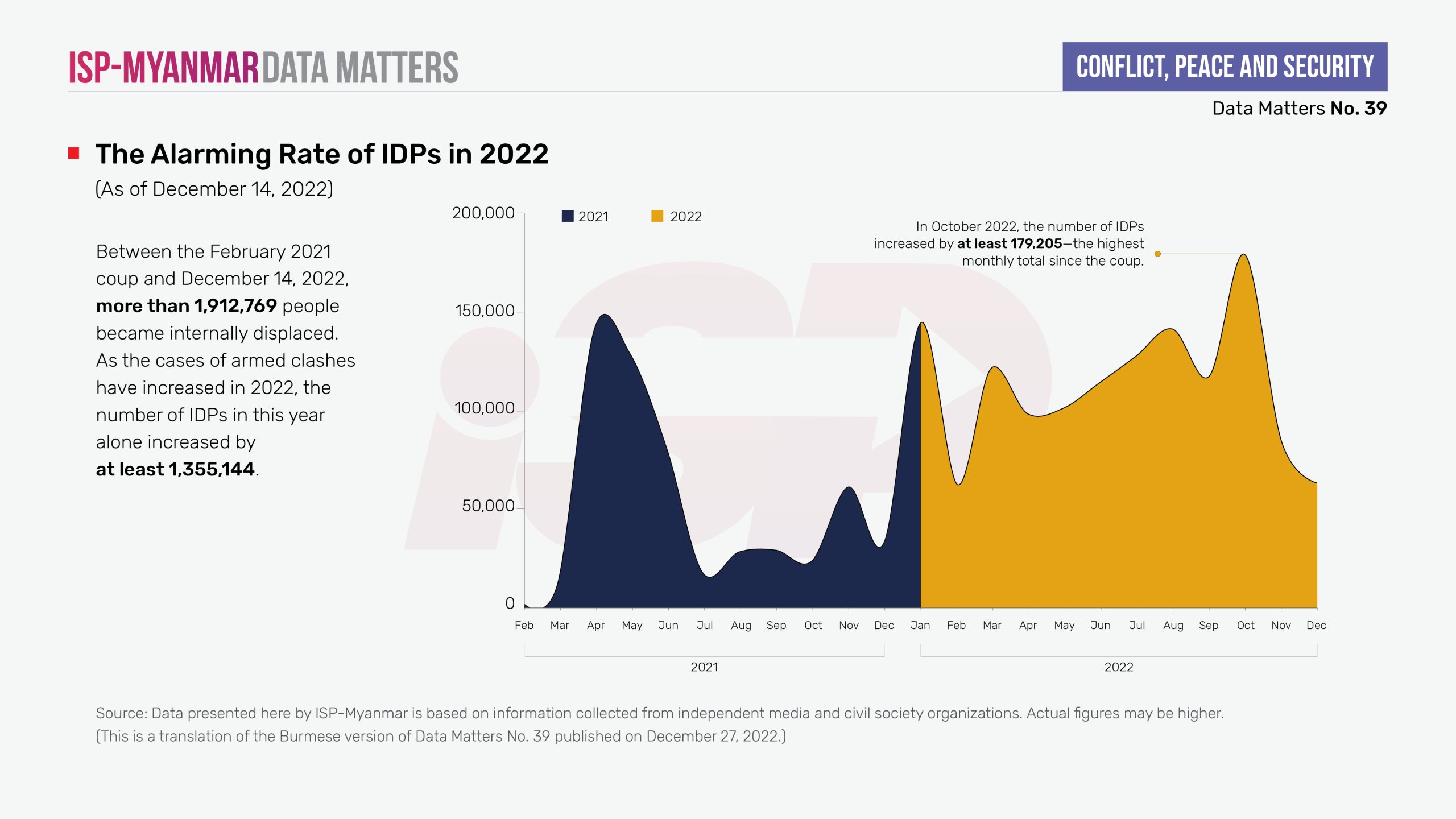Click the ISP-MYANMAR logo text
Screen dimensions: 1456x819
pos(164,68)
